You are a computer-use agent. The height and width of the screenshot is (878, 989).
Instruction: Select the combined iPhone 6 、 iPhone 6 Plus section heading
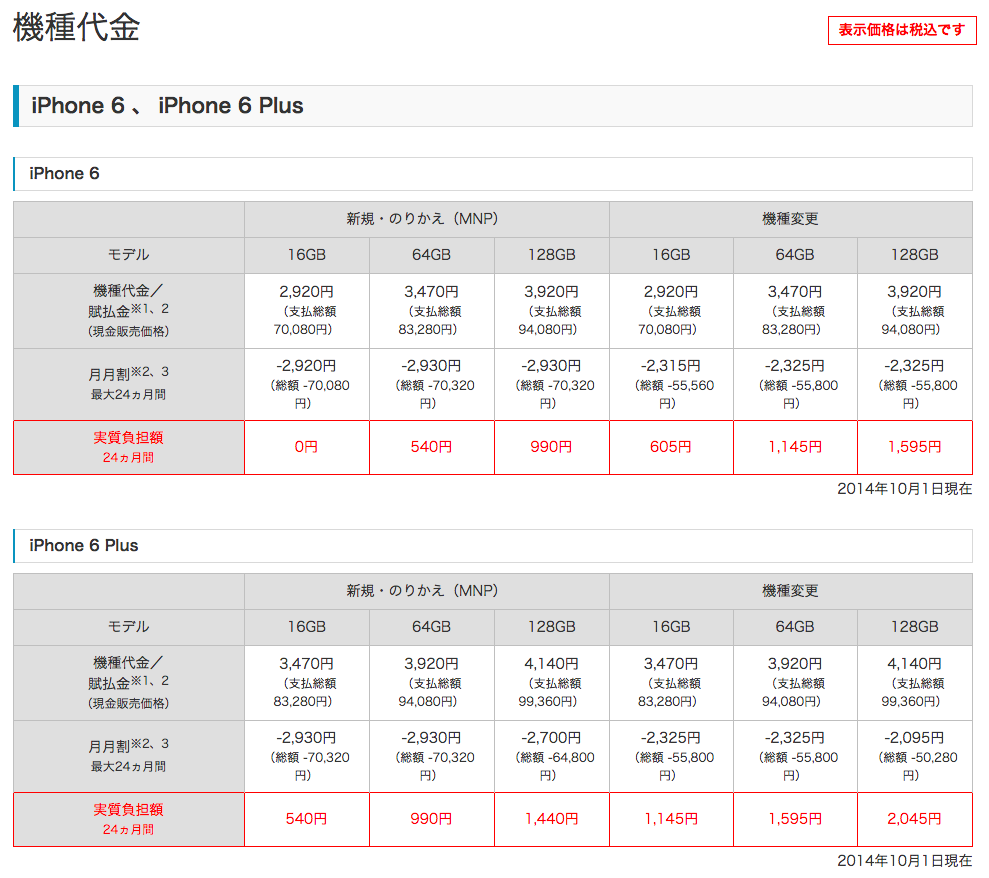(167, 106)
